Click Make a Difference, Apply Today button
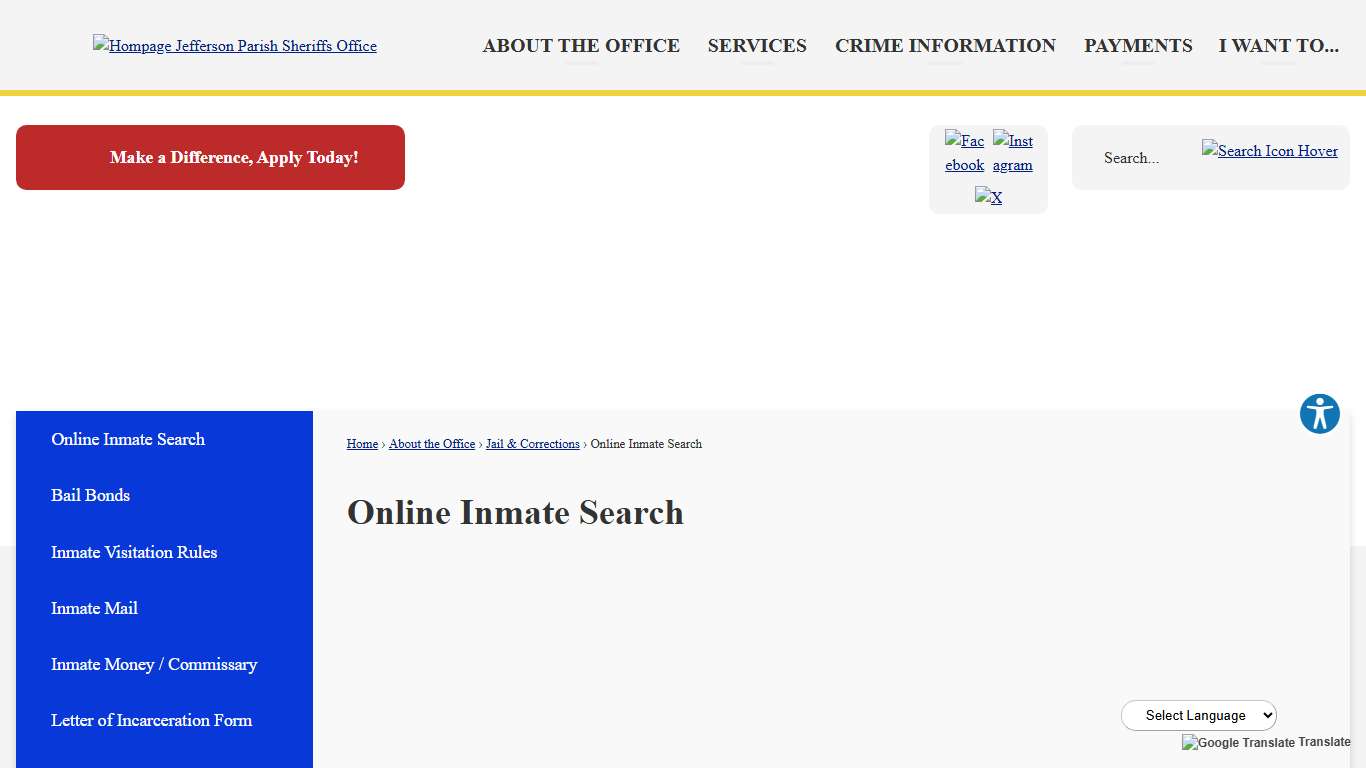 [210, 157]
